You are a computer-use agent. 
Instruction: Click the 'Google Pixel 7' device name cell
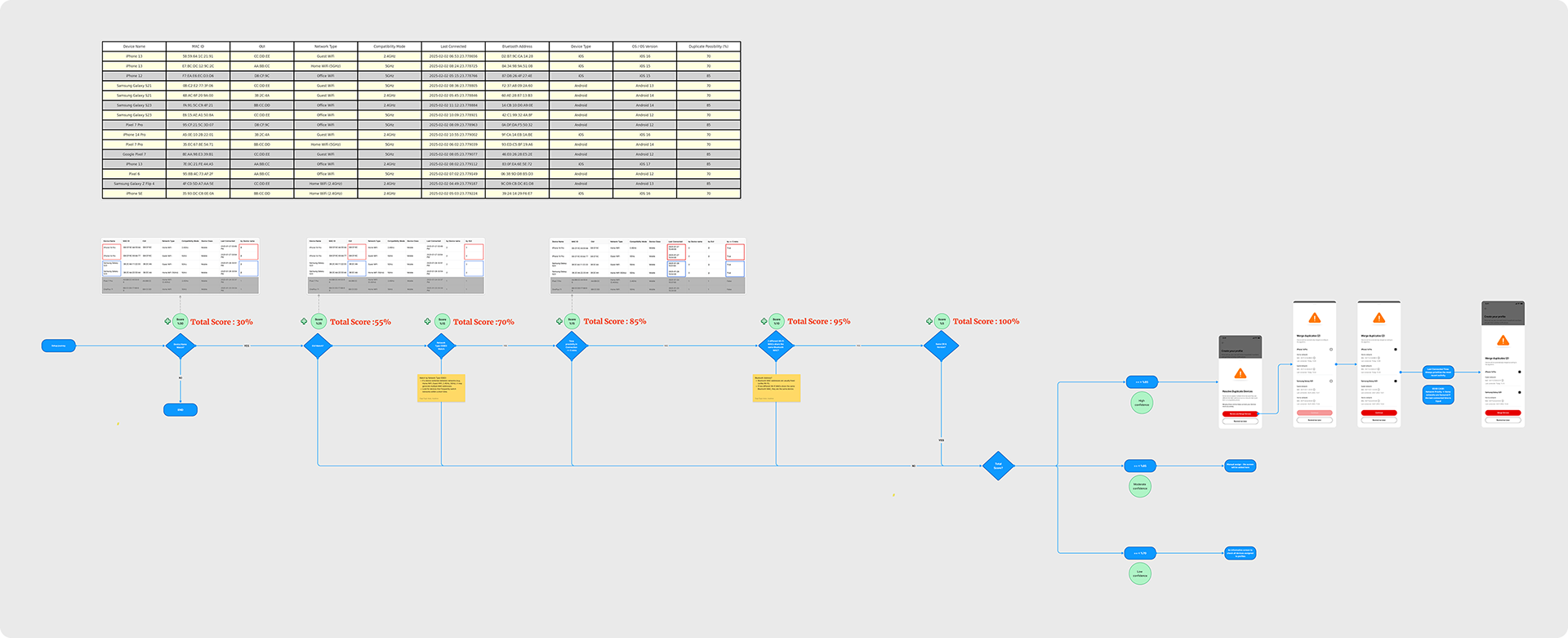click(134, 154)
